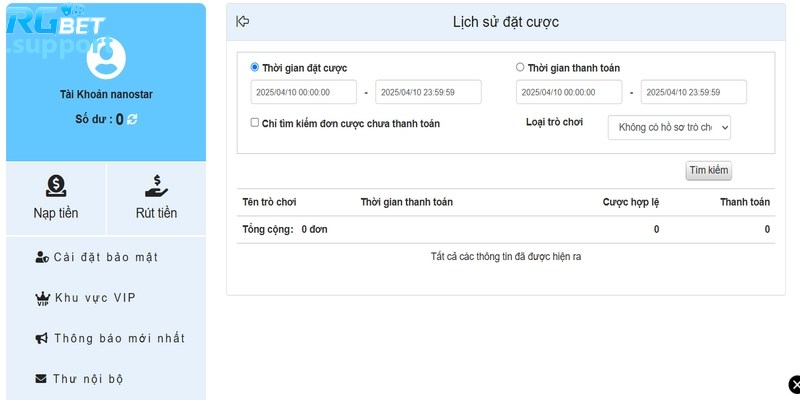The image size is (800, 400).
Task: Click the Tìm kiếm search button
Action: pyautogui.click(x=708, y=170)
